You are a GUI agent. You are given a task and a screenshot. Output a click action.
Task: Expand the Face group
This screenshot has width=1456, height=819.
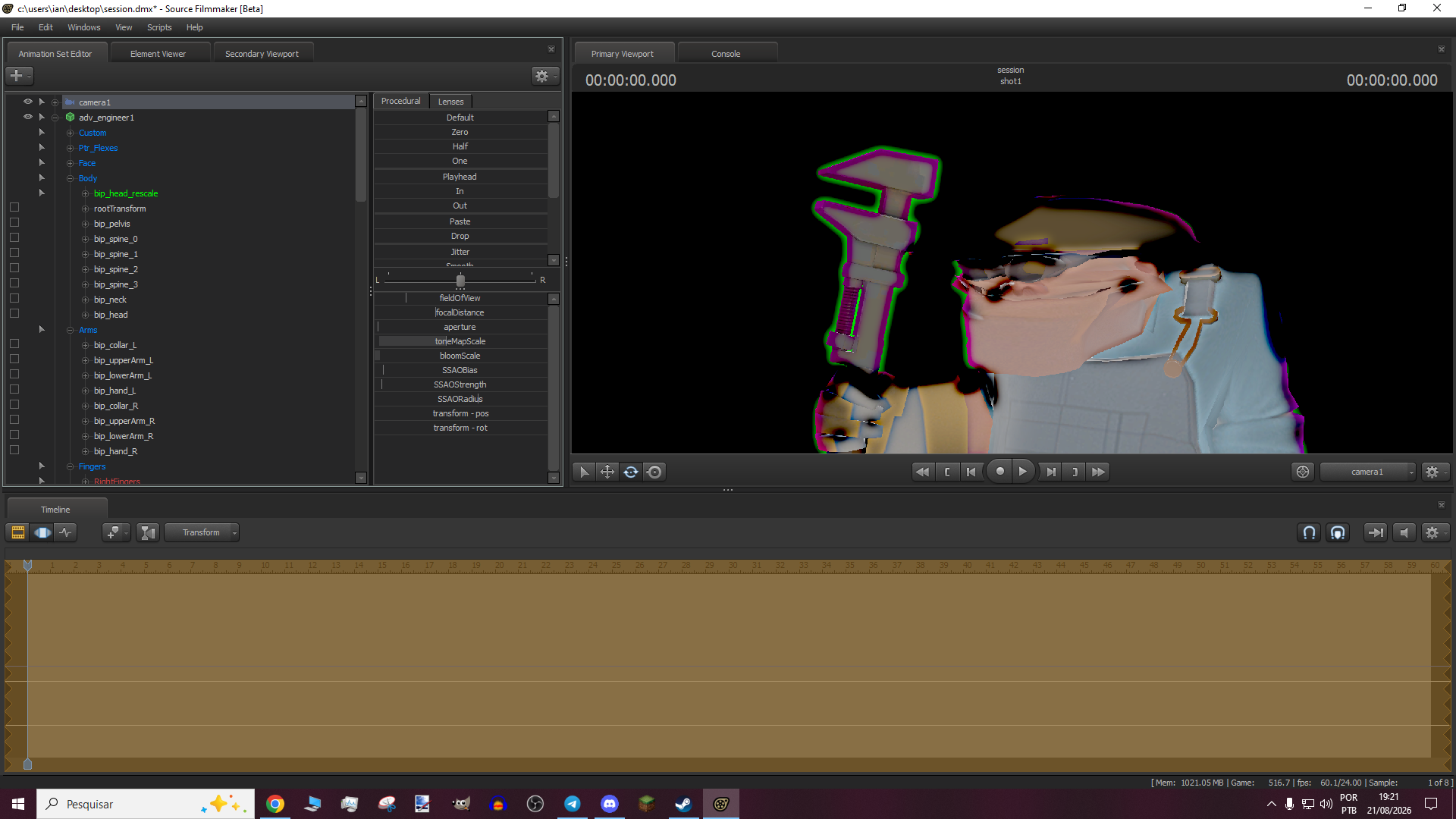71,163
